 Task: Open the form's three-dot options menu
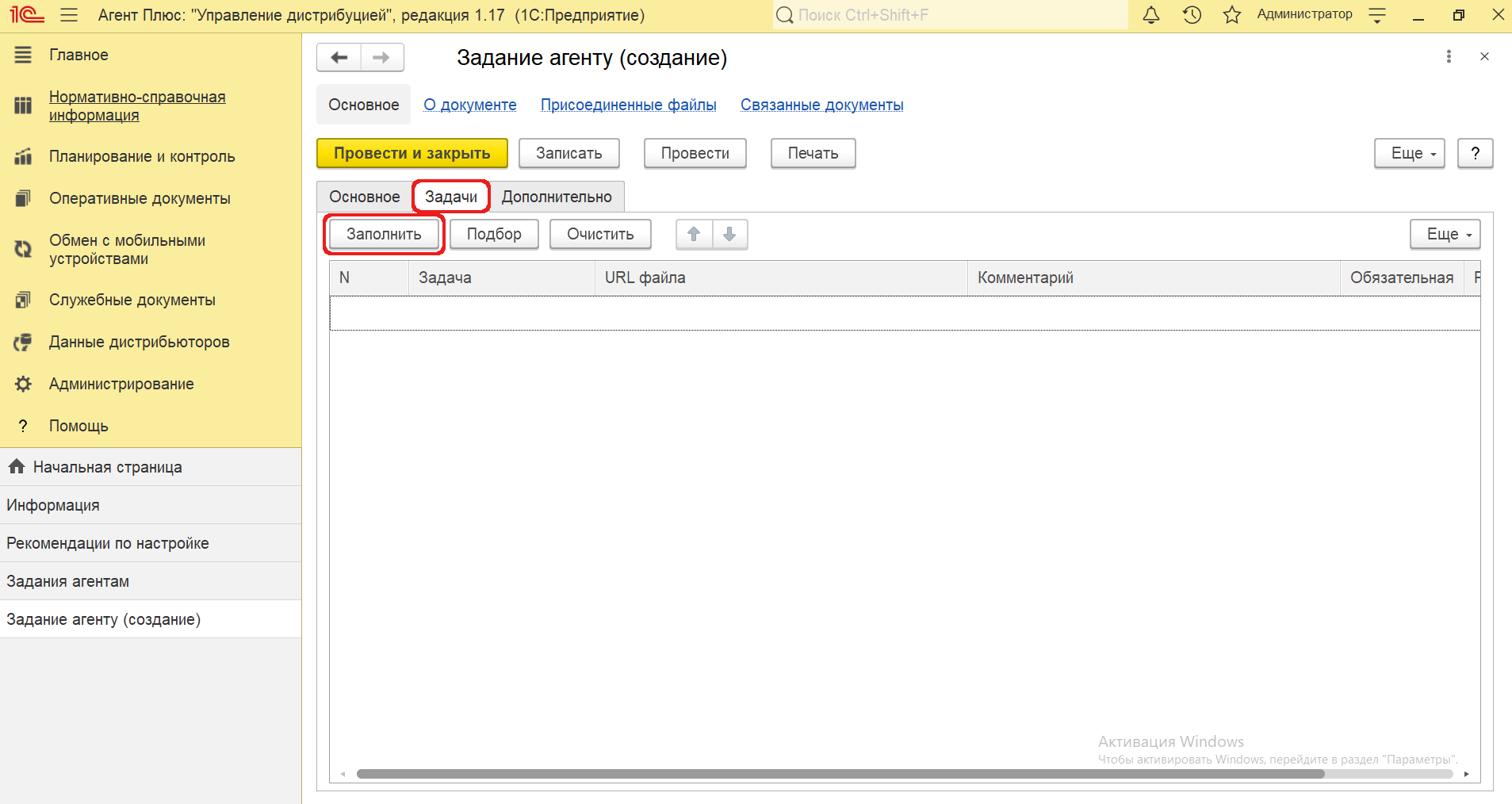pyautogui.click(x=1449, y=56)
